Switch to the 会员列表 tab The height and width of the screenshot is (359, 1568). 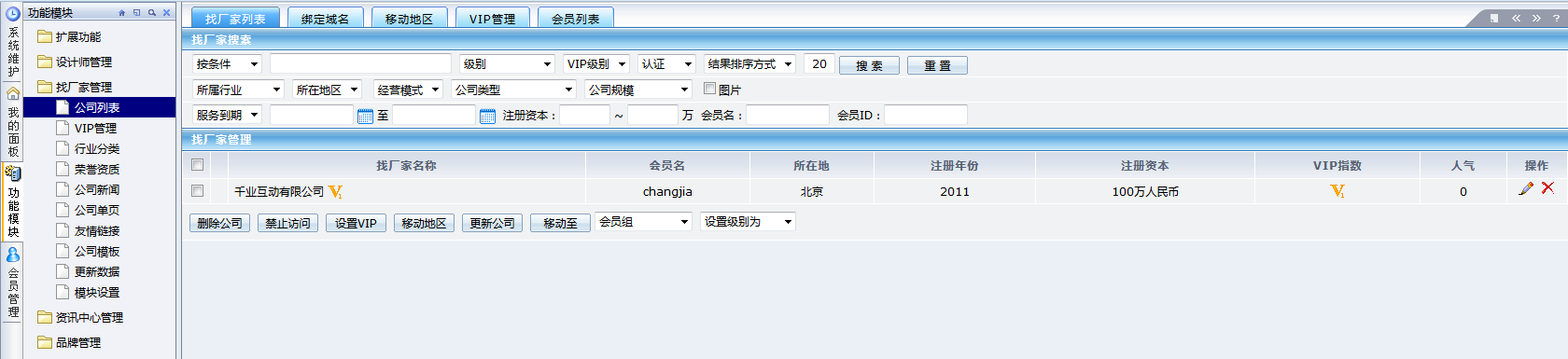576,19
